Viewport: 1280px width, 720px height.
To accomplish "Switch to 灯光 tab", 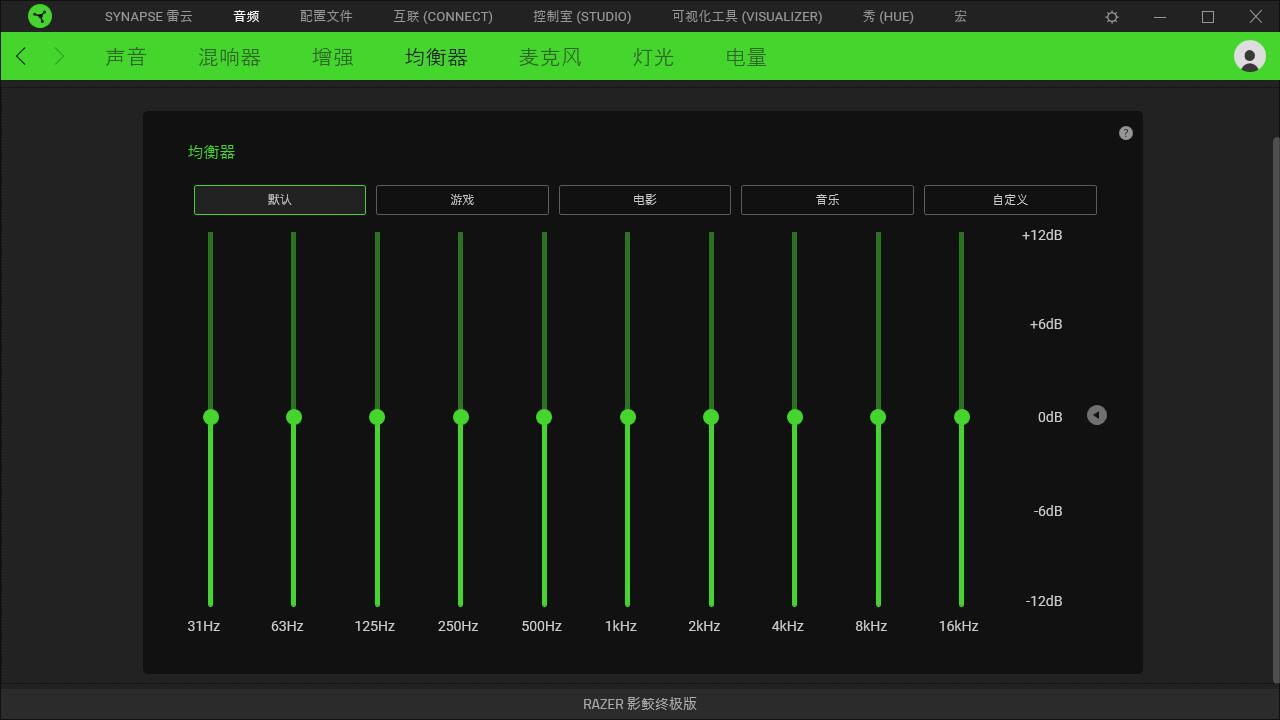I will click(x=653, y=57).
